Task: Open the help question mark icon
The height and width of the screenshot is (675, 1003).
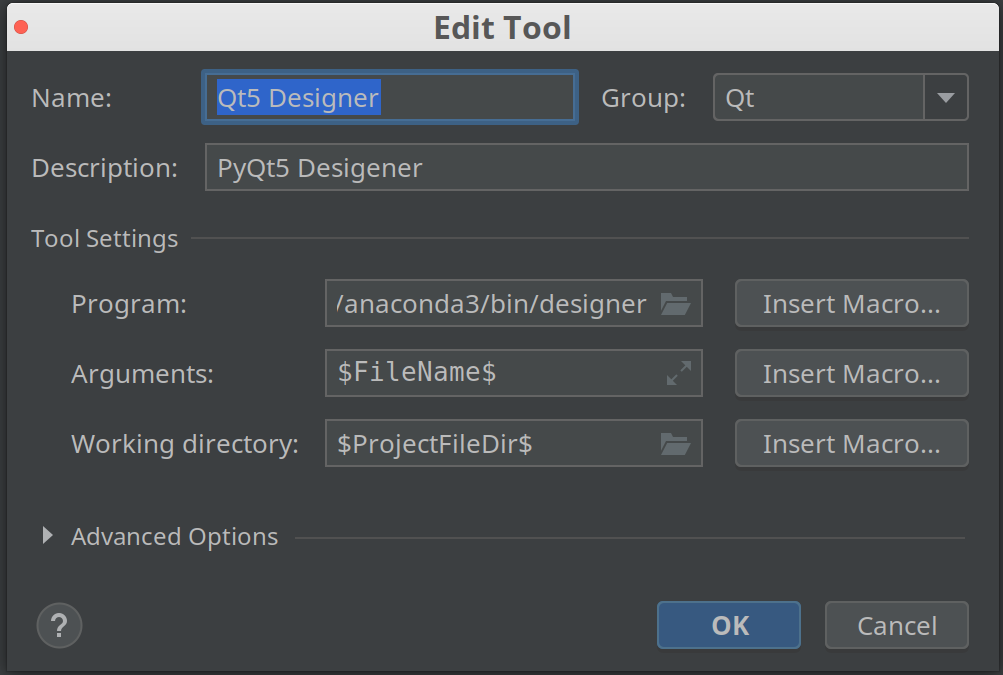Action: coord(59,625)
